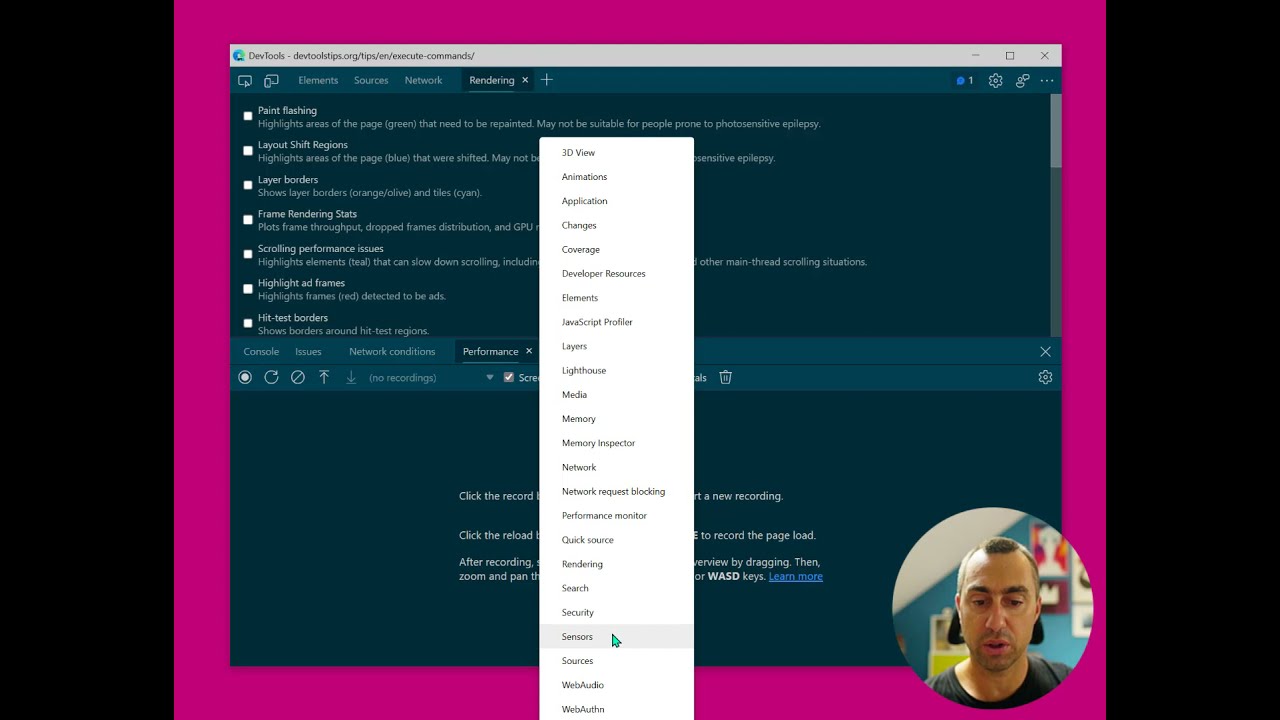Click the collect garbage trash icon
Viewport: 1280px width, 720px height.
726,377
